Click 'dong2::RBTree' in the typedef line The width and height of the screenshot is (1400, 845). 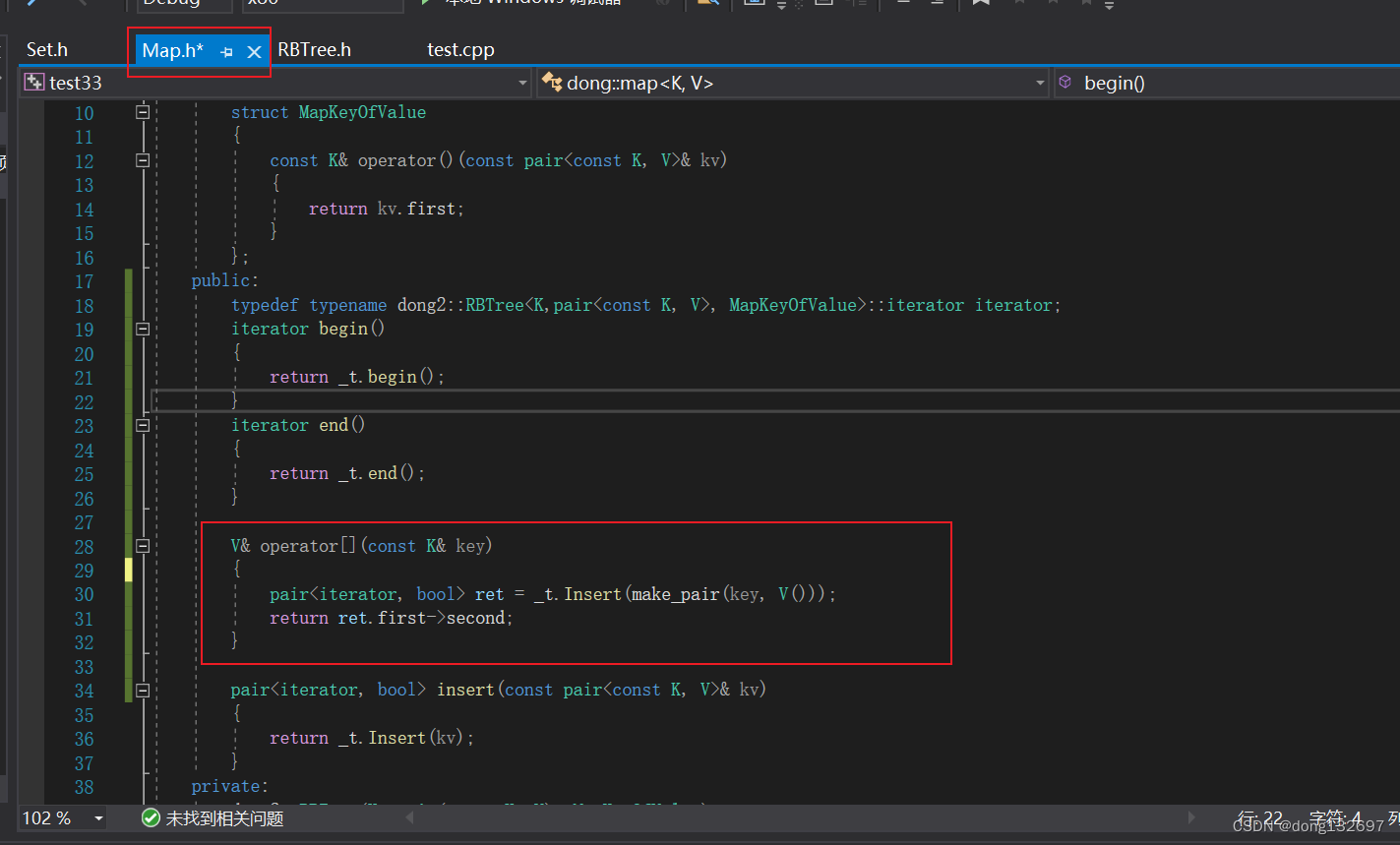pos(460,305)
